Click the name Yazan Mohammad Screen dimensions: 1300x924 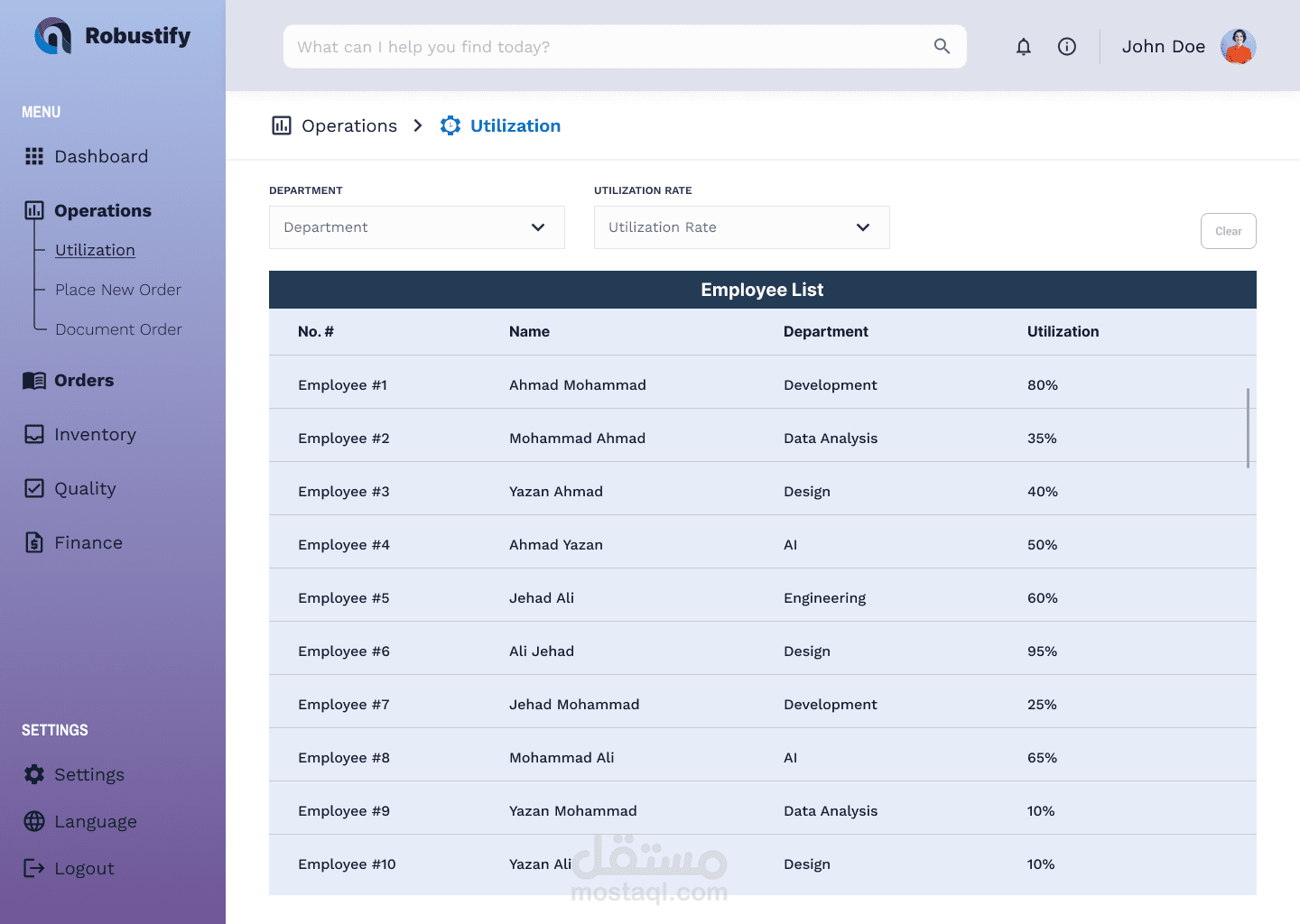coord(573,810)
